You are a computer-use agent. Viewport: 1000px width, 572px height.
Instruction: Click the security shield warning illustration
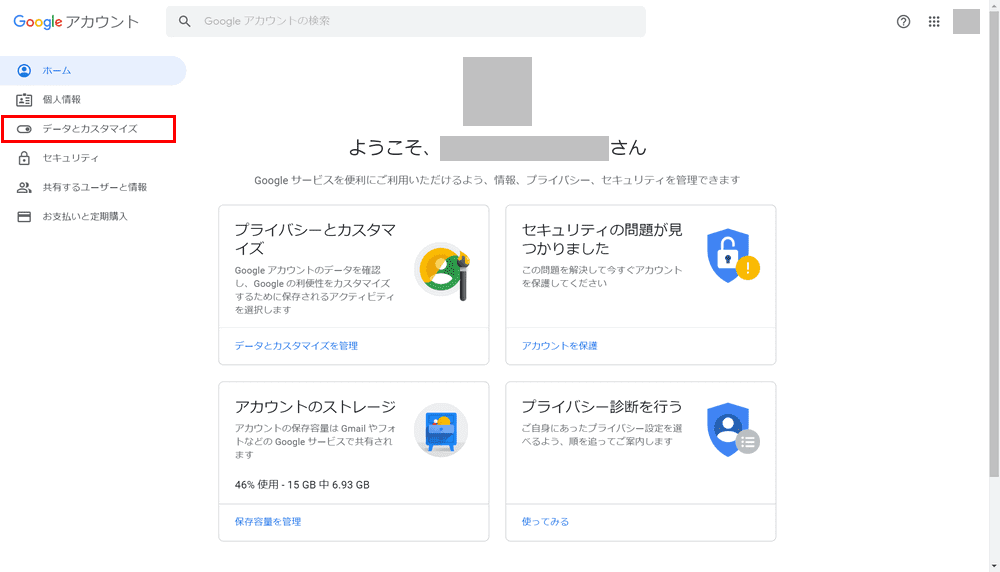pyautogui.click(x=733, y=256)
